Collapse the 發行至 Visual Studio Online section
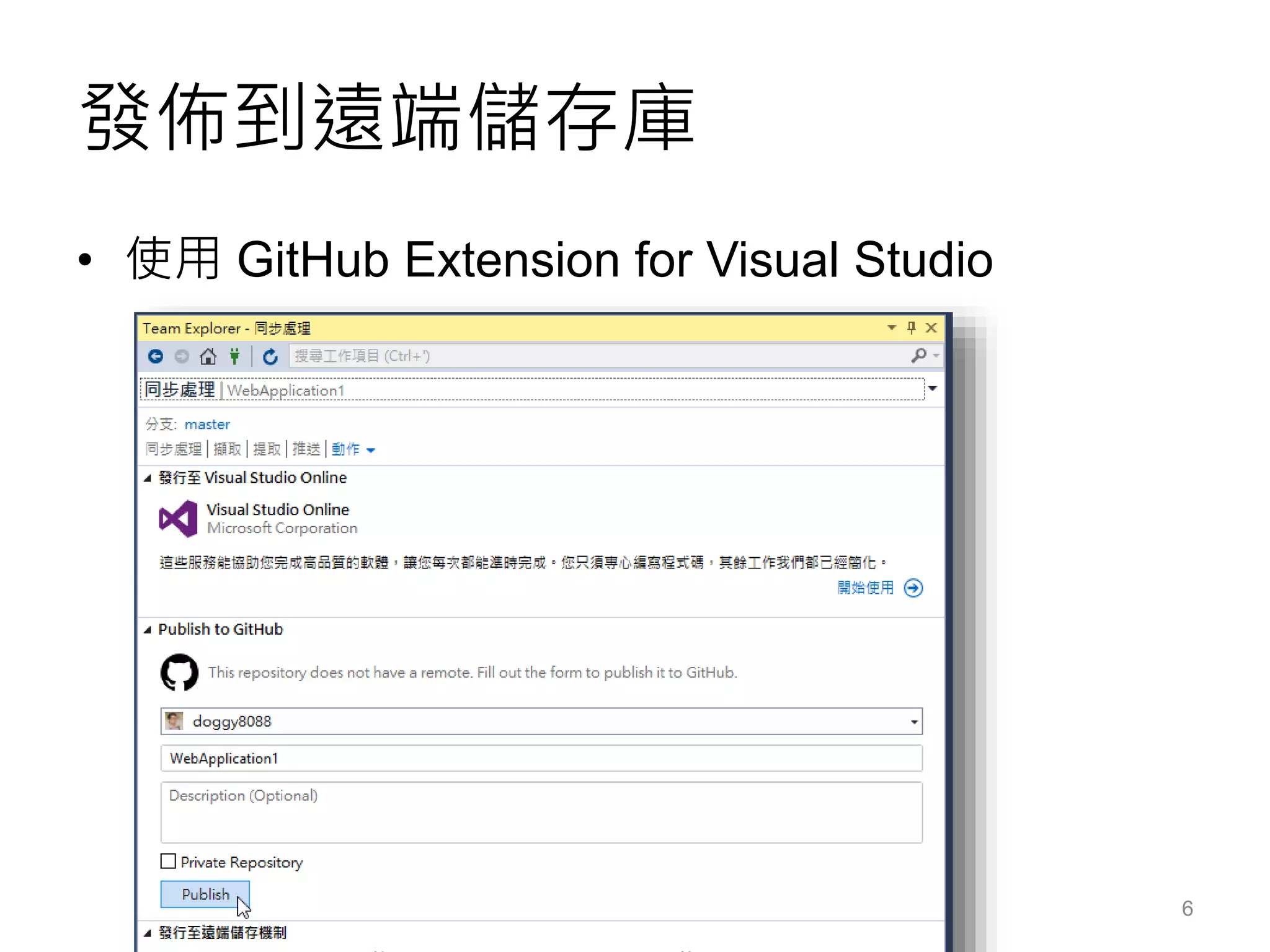The image size is (1270, 952). [148, 478]
